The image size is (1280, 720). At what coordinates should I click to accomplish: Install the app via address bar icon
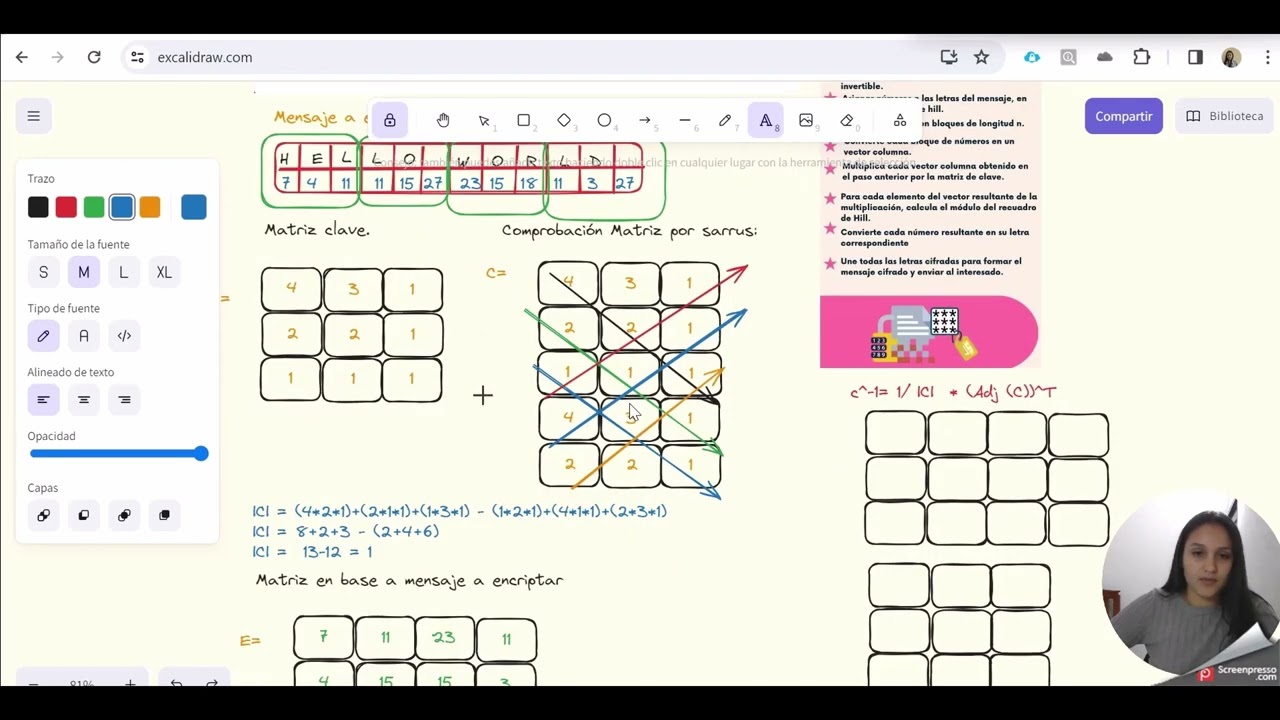[949, 57]
